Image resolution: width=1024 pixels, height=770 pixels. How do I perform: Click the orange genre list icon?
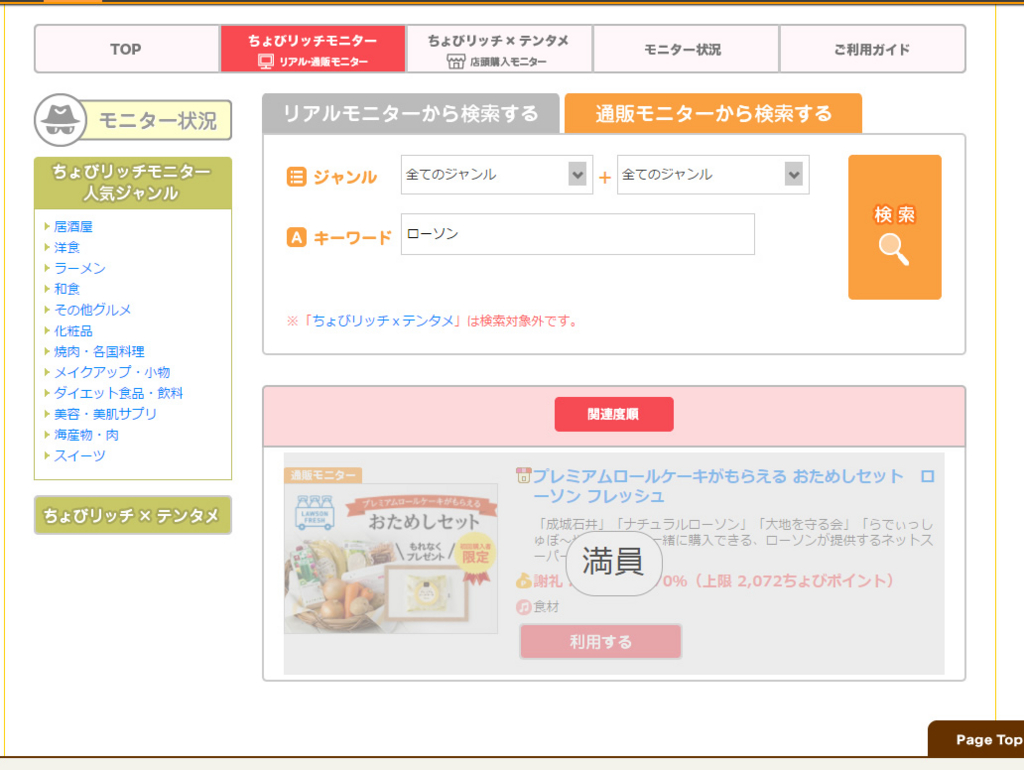[296, 177]
